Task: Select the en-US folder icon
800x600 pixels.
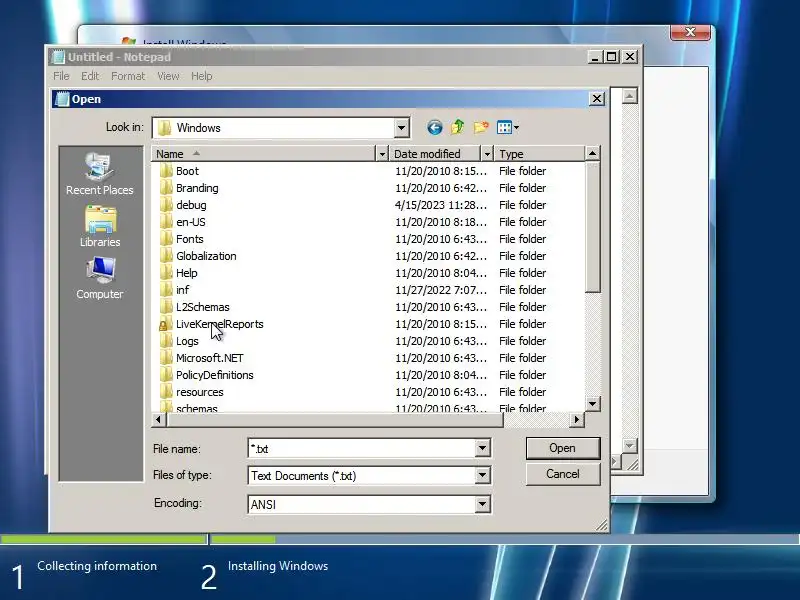Action: [165, 222]
